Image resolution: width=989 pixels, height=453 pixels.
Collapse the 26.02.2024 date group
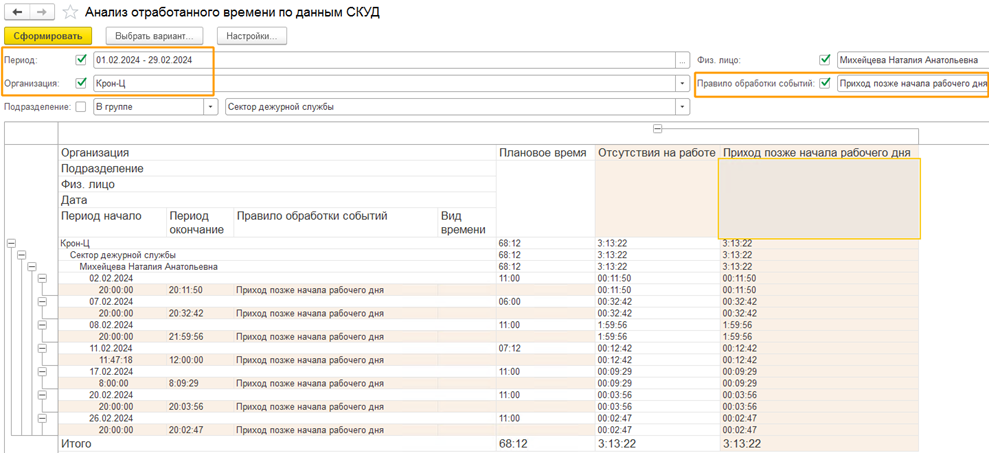tap(42, 418)
